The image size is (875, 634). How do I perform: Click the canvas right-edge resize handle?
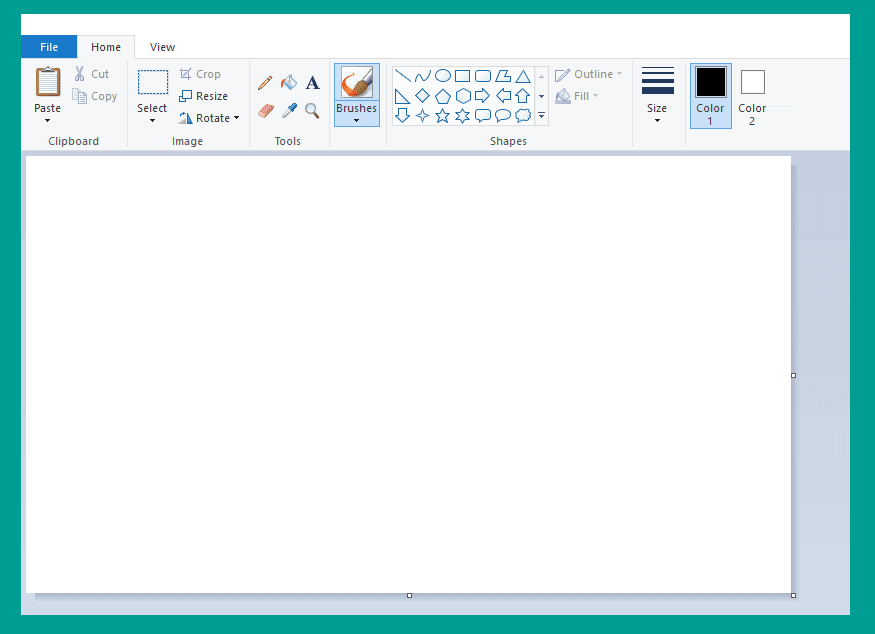794,376
